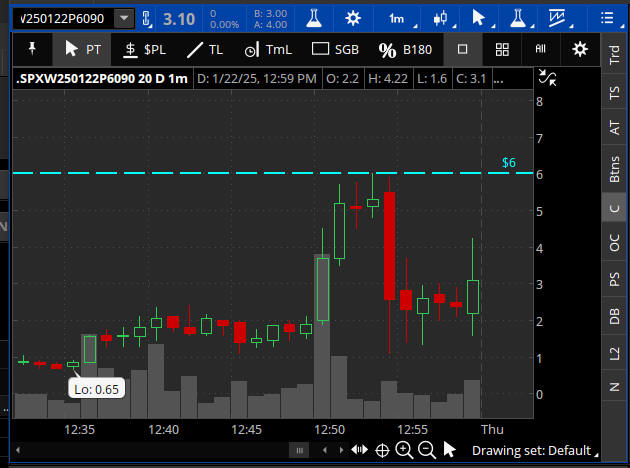Select the PT pointer tool
Image resolution: width=630 pixels, height=468 pixels.
pos(82,49)
